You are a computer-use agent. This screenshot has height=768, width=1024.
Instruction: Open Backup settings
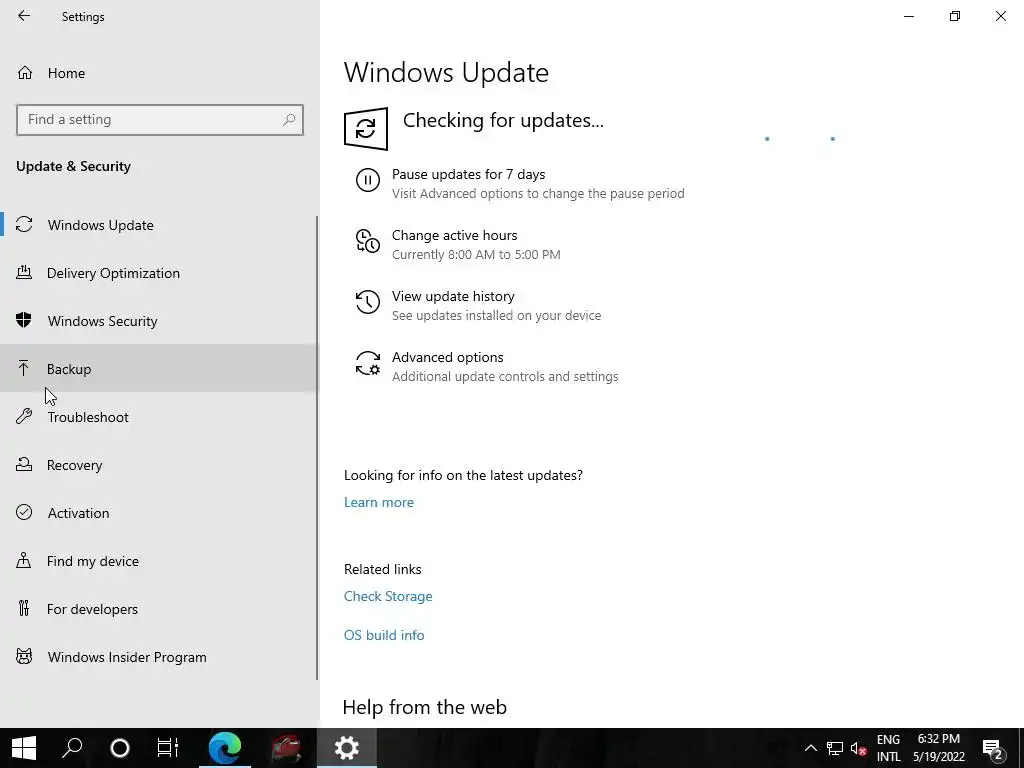[x=159, y=369]
